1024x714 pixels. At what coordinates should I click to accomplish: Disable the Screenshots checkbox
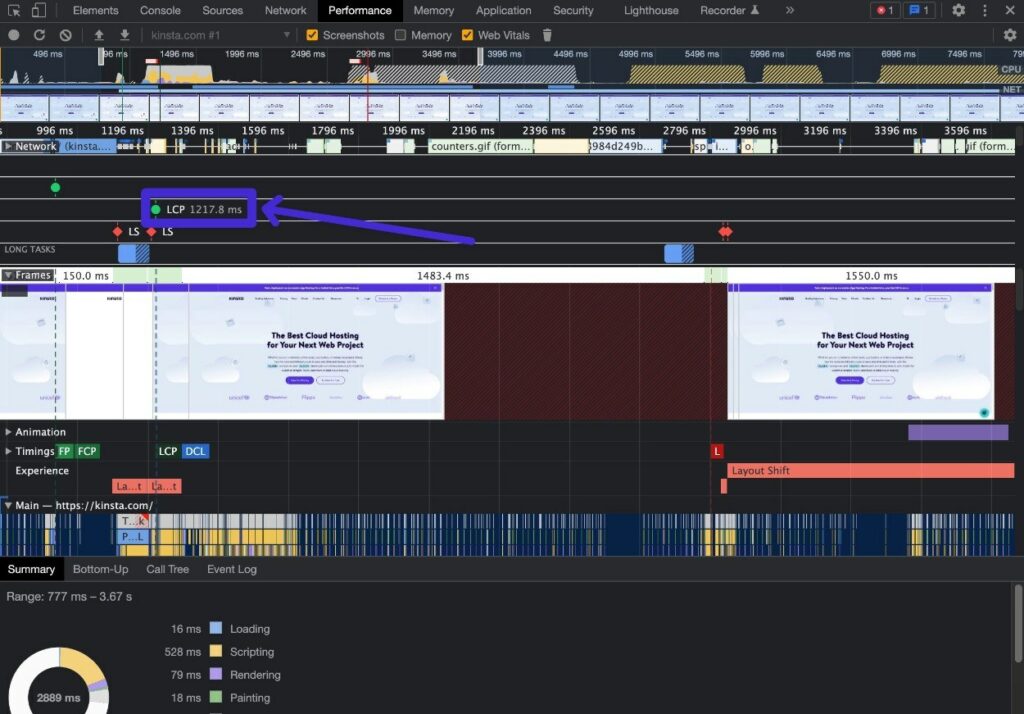pos(313,35)
